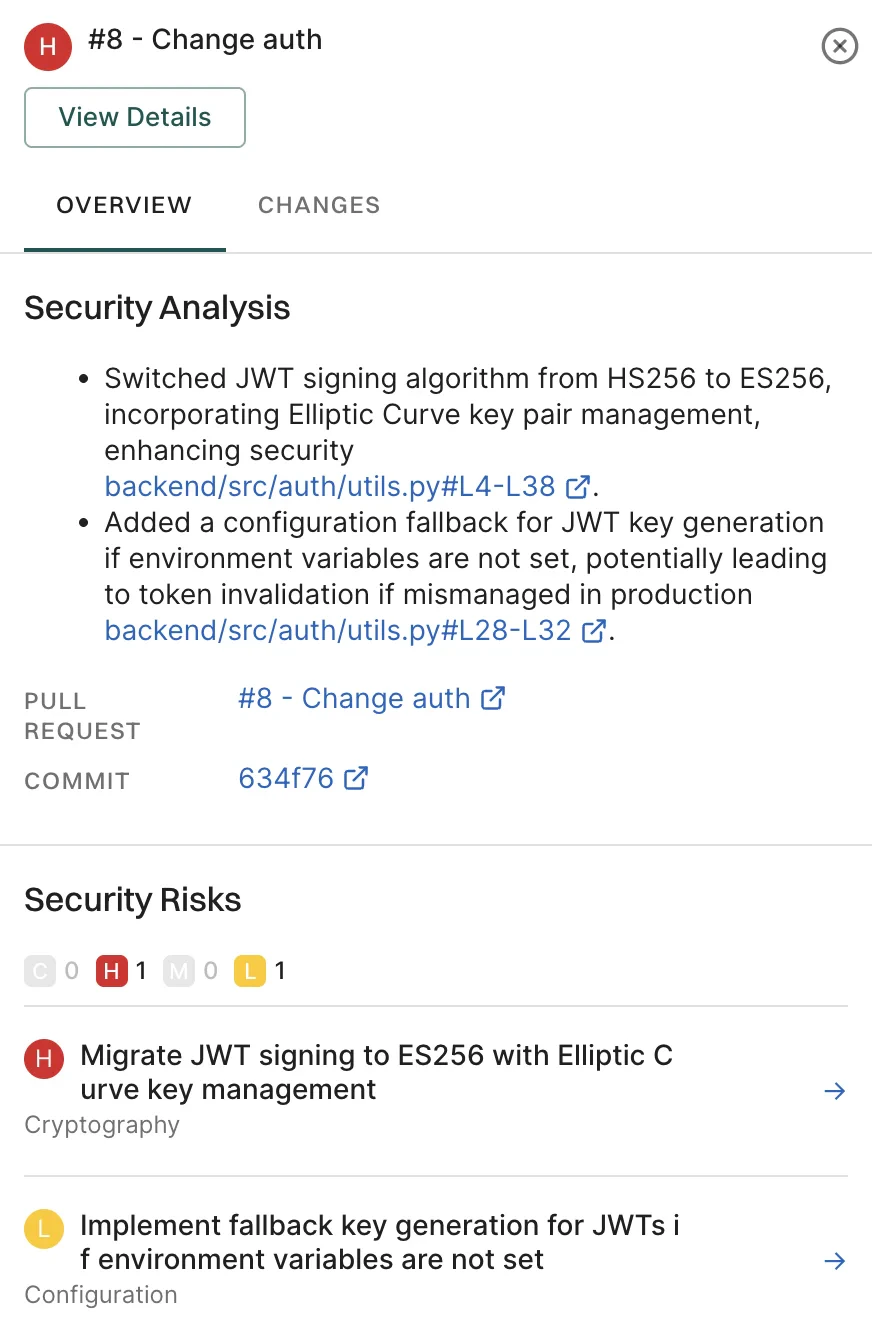
Task: Click the yellow L severity badge on the fallback risk
Action: point(43,1229)
